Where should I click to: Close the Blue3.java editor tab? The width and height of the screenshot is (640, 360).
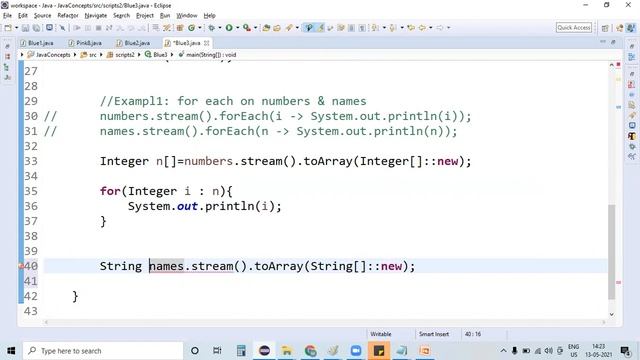pos(207,43)
